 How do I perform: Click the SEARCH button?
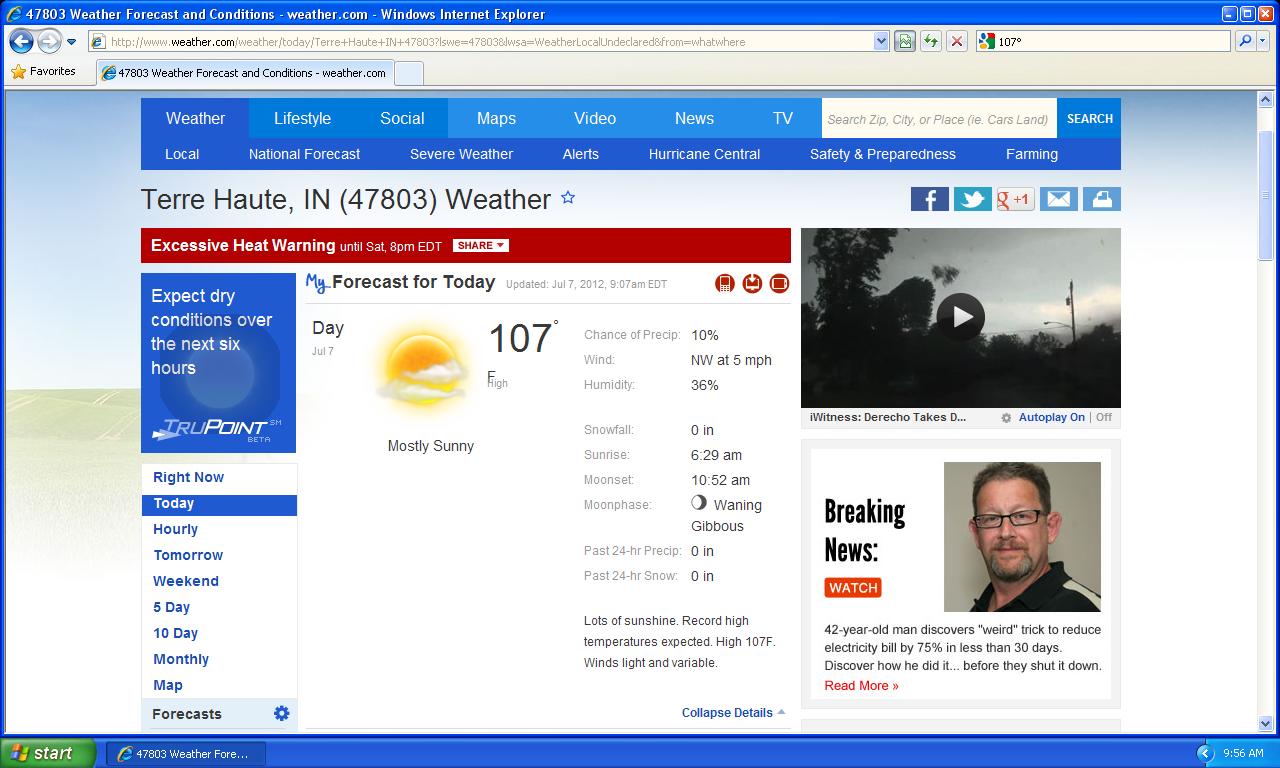click(x=1089, y=118)
